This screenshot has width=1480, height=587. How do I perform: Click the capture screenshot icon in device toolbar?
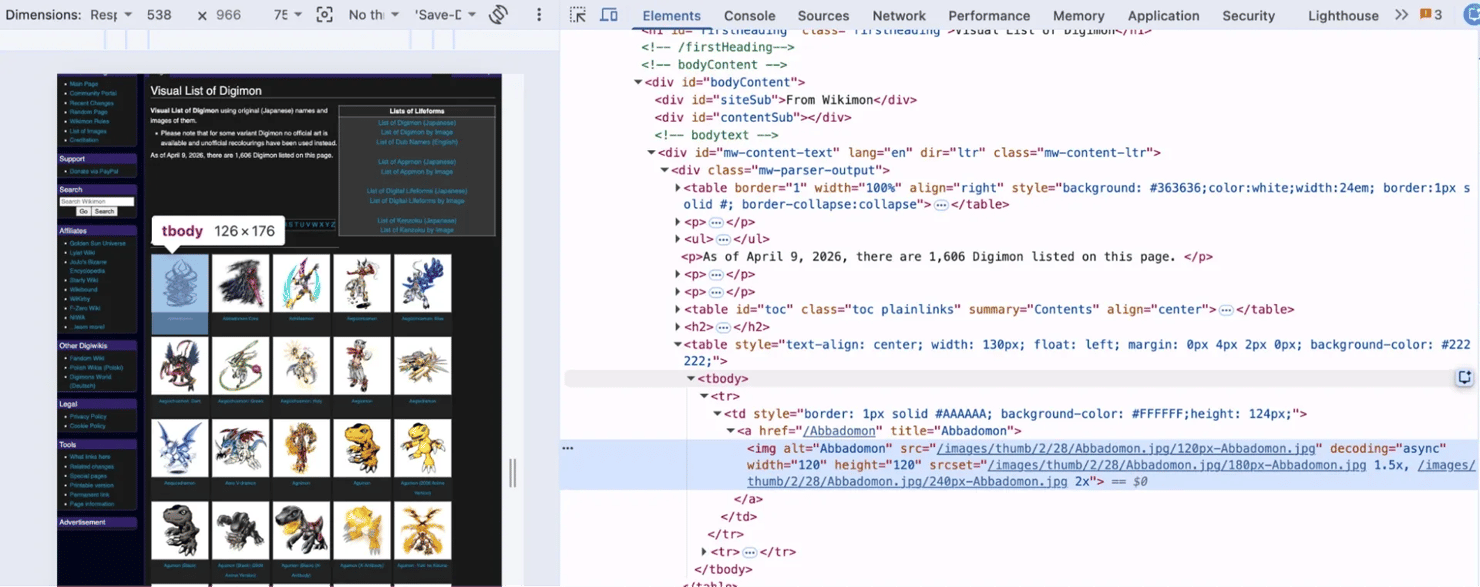324,15
